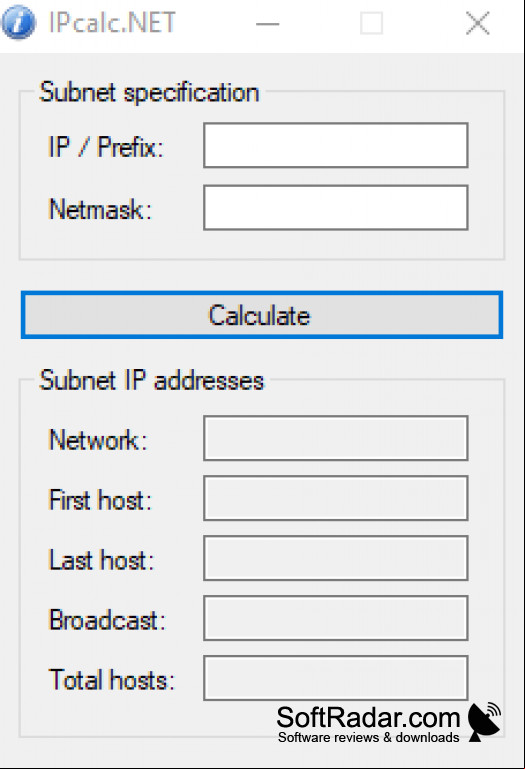
Task: Click the 'Software reviews & downloads' tagline
Action: (x=368, y=737)
